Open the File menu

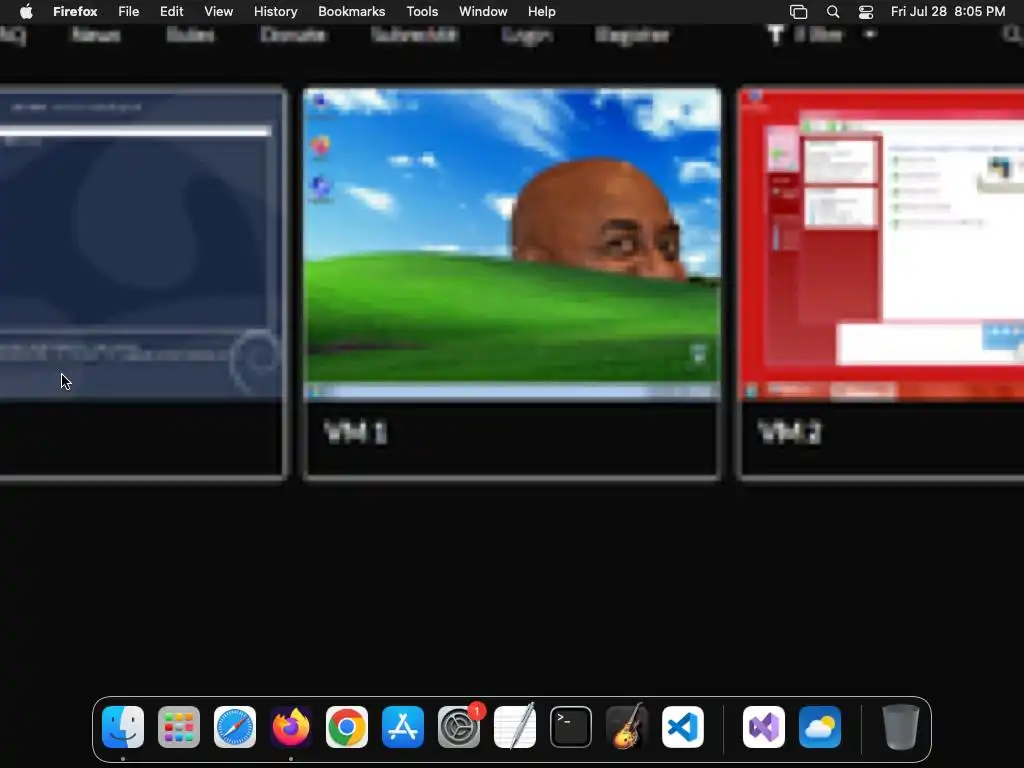(129, 11)
